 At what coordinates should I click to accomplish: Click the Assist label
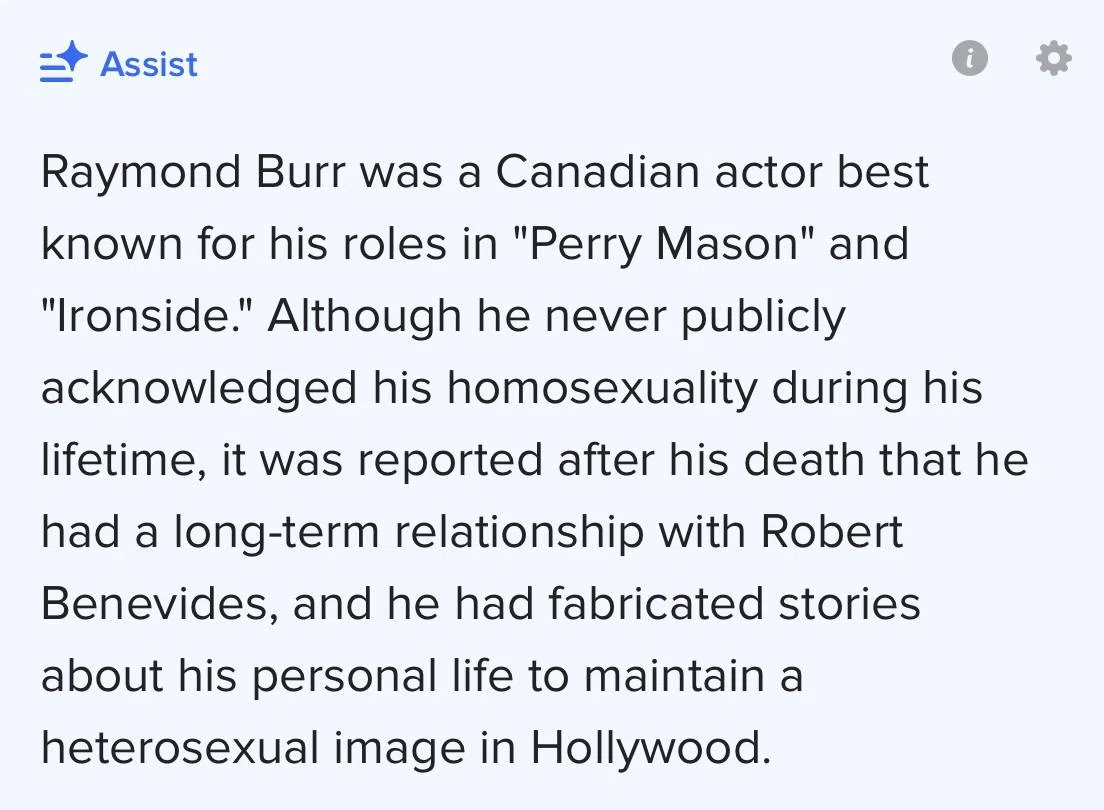(149, 65)
